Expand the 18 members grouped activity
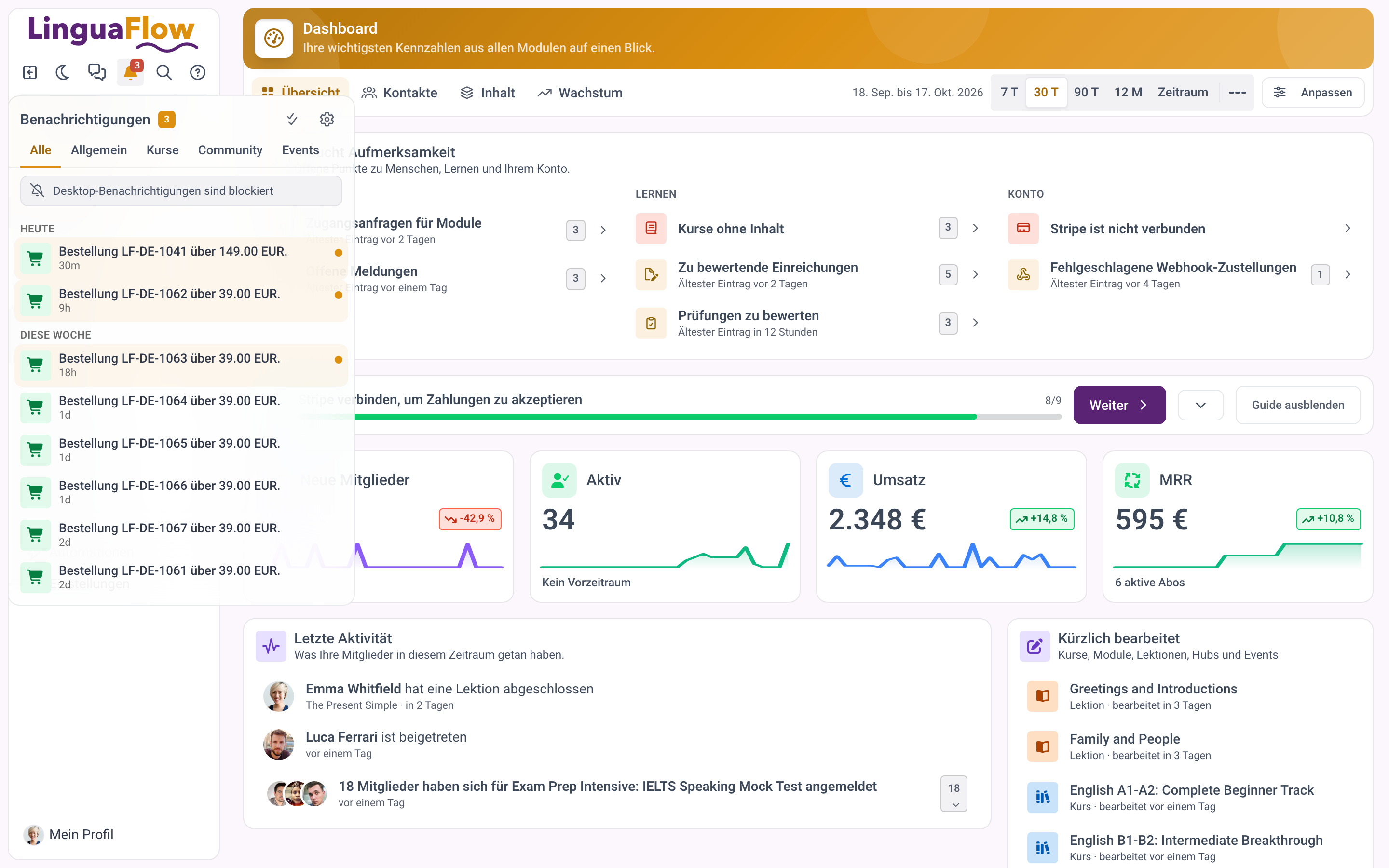This screenshot has height=868, width=1389. pyautogui.click(x=953, y=794)
